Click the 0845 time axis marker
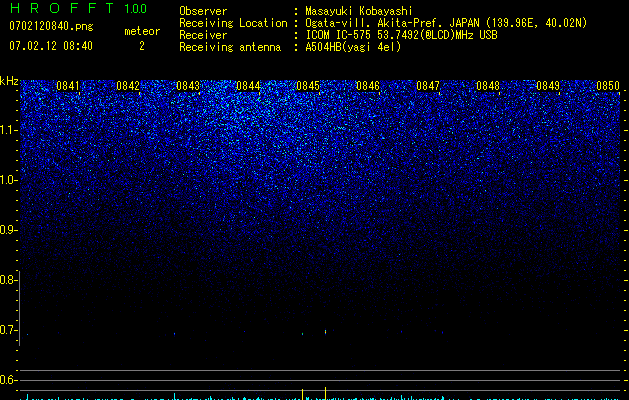The width and height of the screenshot is (629, 400). pyautogui.click(x=308, y=86)
